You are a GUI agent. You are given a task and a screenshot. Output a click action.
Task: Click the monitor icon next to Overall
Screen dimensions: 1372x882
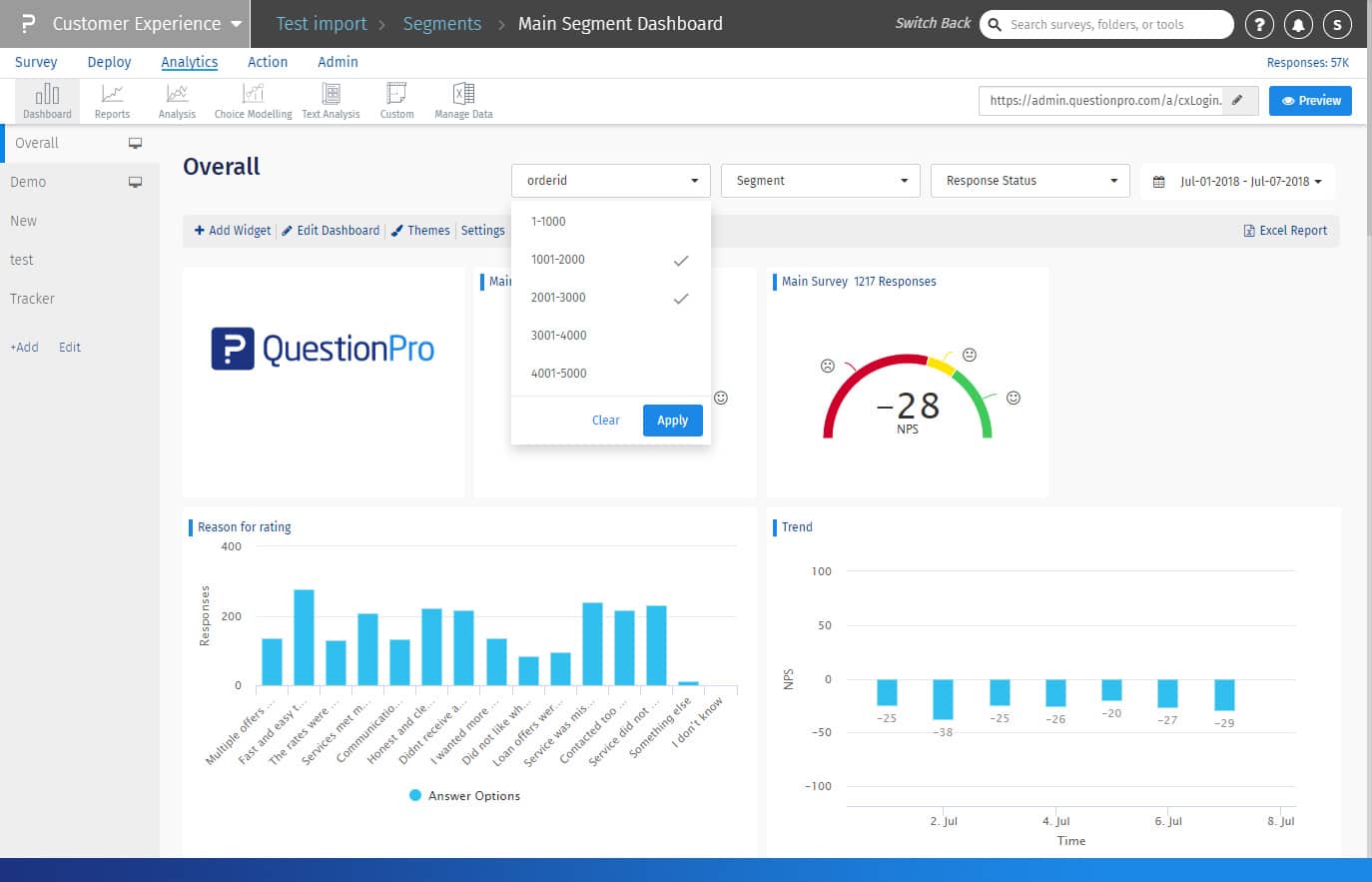pos(135,144)
